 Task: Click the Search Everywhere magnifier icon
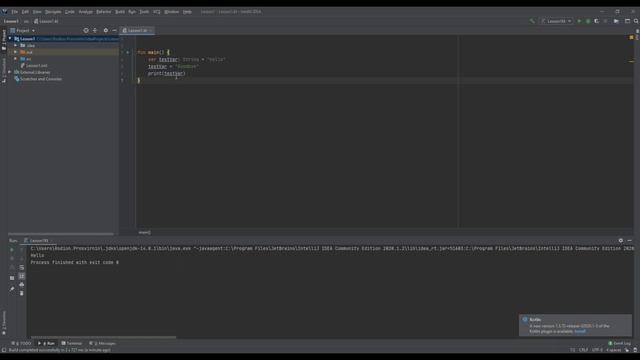[x=636, y=21]
